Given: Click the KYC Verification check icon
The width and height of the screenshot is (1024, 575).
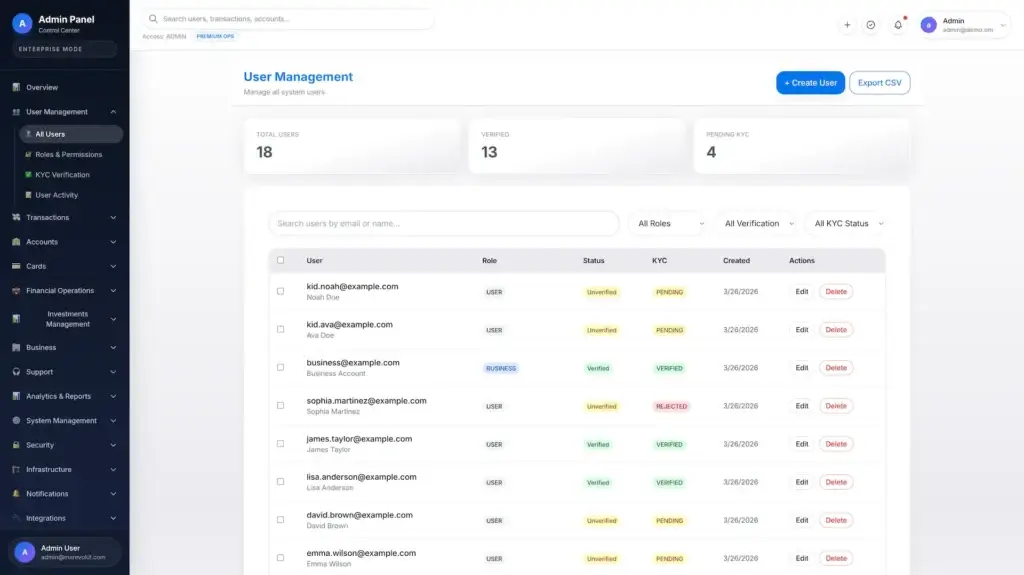Looking at the screenshot, I should [28, 174].
